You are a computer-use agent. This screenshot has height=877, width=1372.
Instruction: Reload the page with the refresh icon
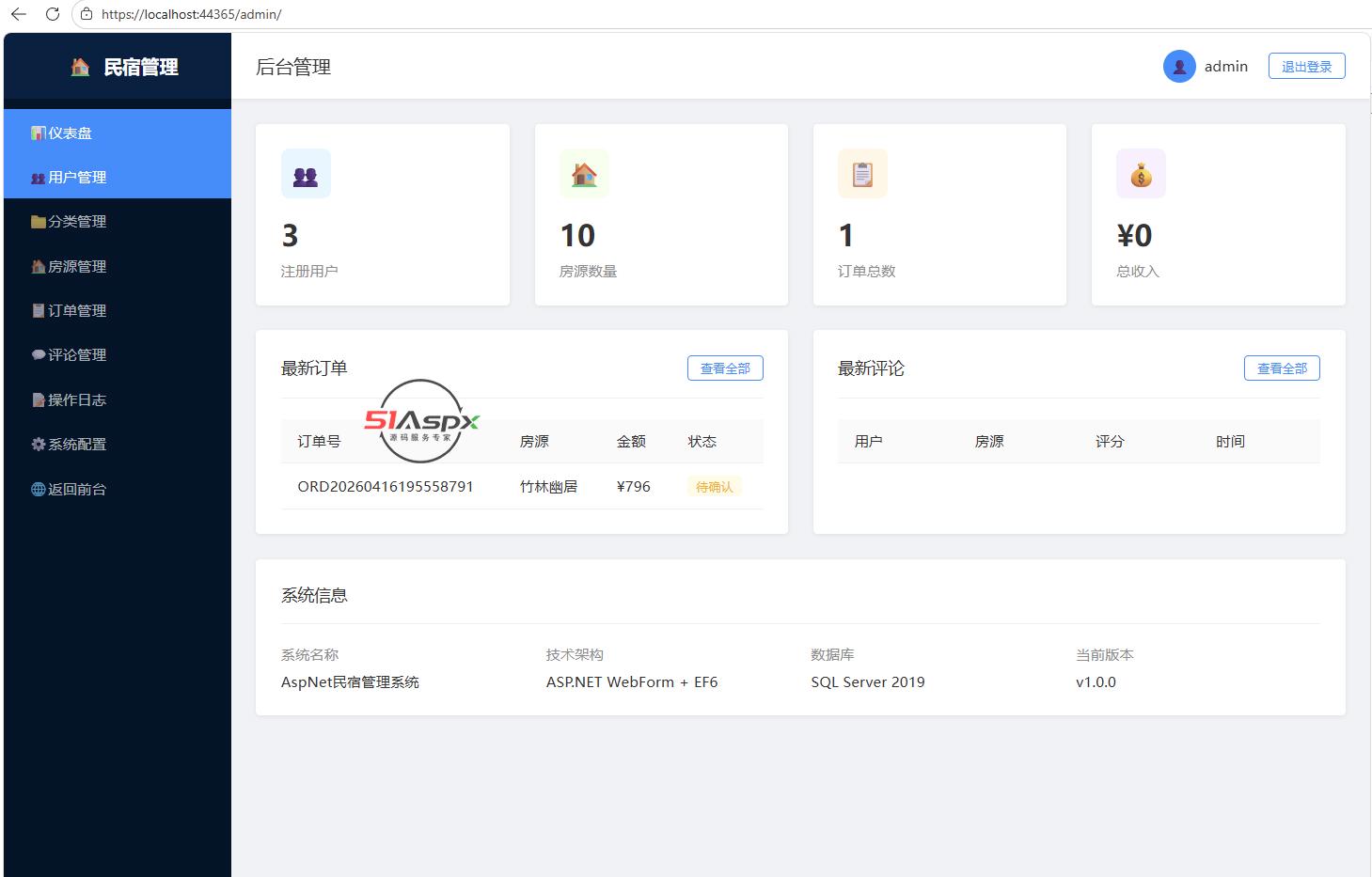[53, 14]
